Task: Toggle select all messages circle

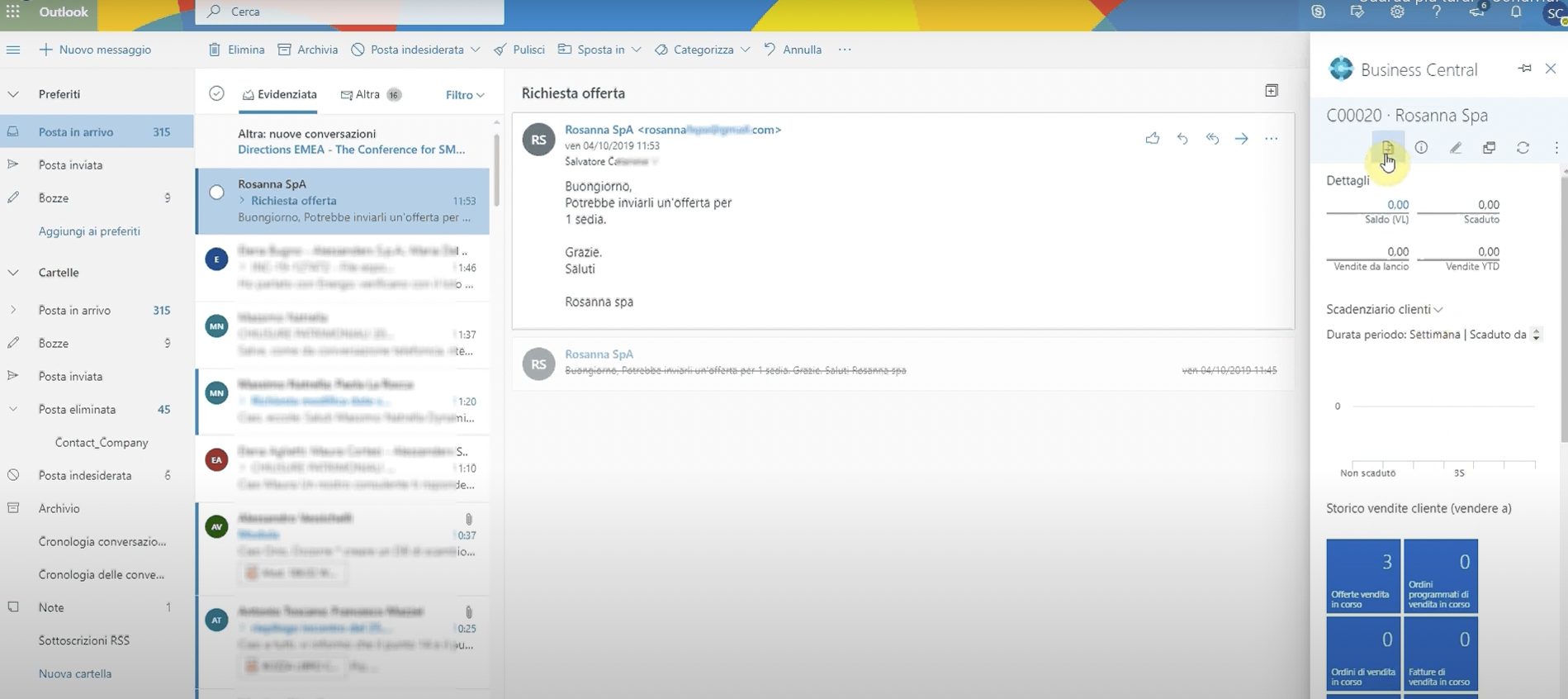Action: [216, 94]
